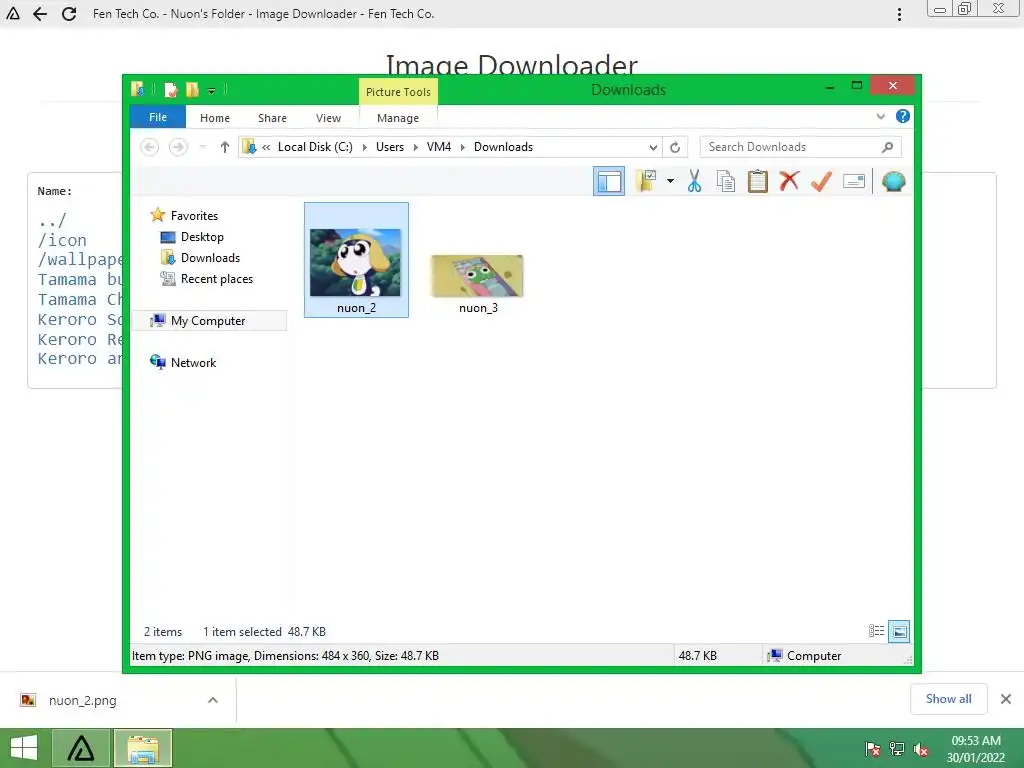This screenshot has width=1024, height=768.
Task: Click the Copy icon in toolbar
Action: click(x=726, y=181)
